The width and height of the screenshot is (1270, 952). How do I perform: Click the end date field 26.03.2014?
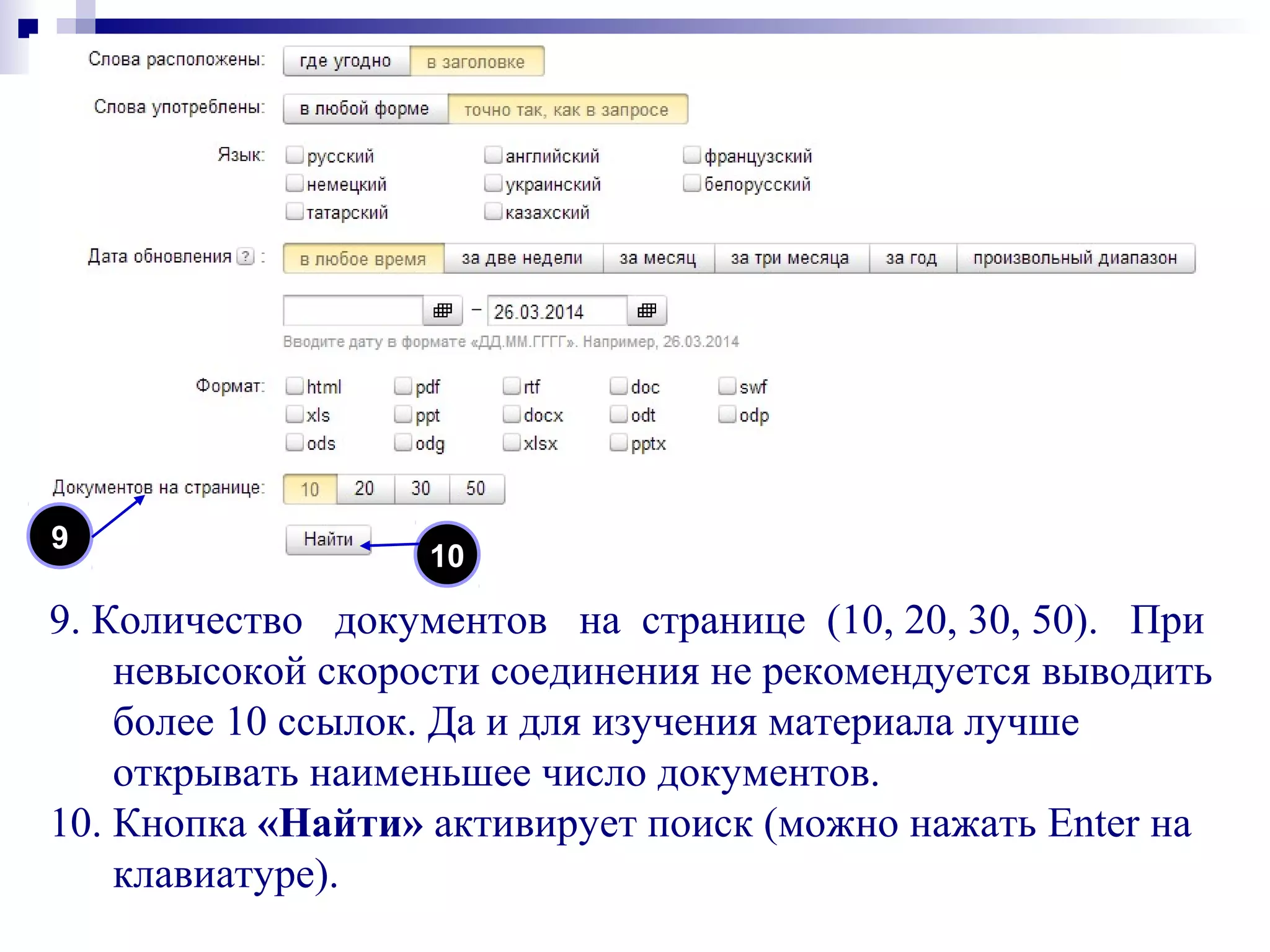tap(557, 311)
